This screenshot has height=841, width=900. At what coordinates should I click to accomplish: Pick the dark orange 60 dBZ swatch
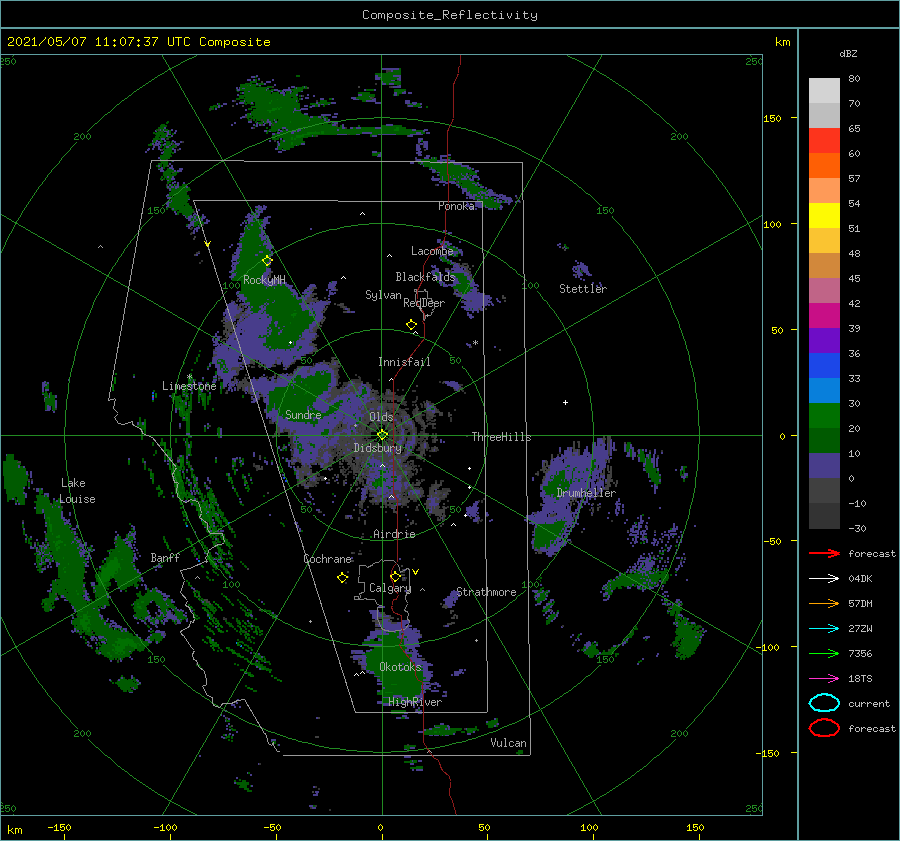(x=824, y=165)
